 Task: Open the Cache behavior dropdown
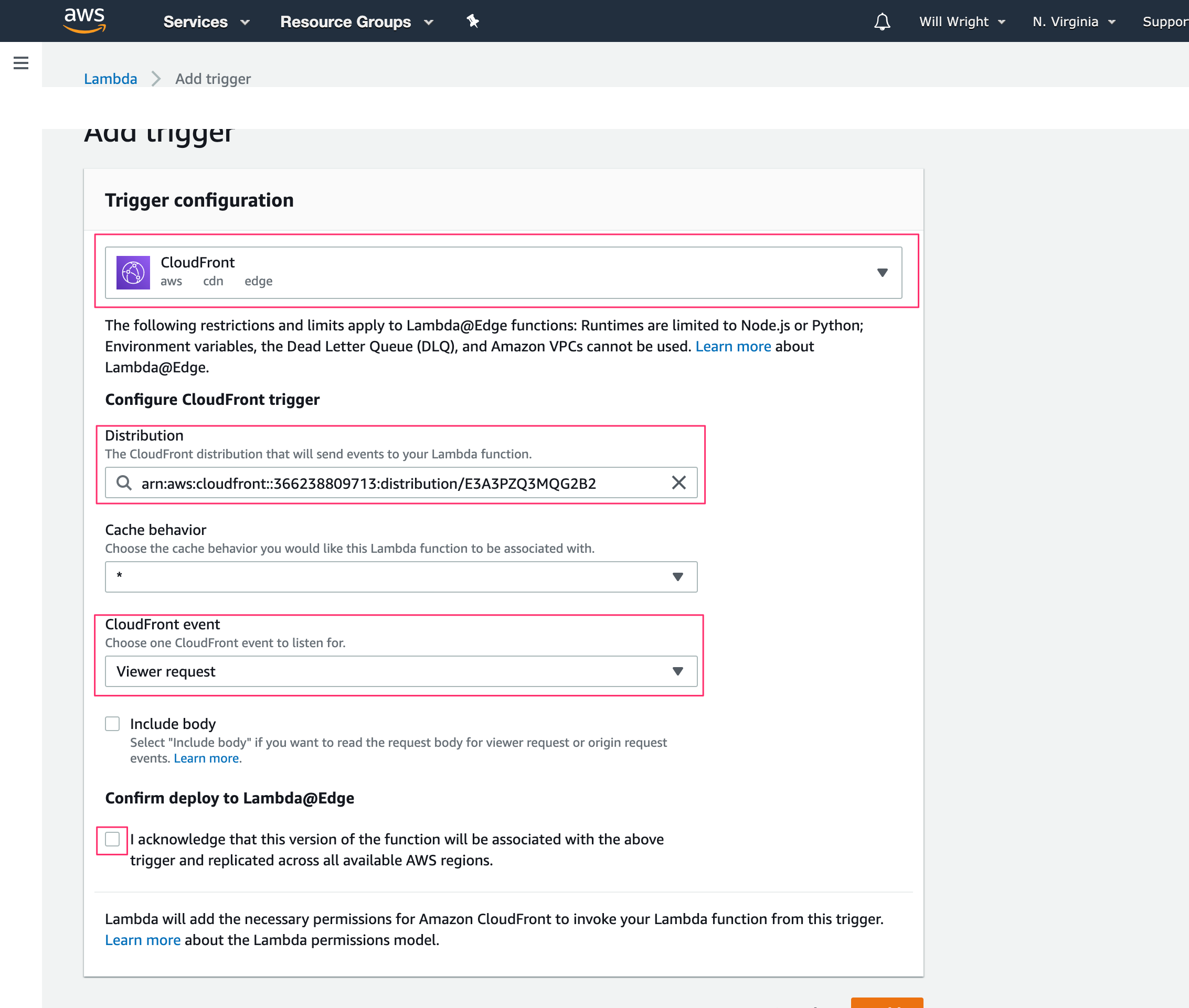(x=401, y=576)
